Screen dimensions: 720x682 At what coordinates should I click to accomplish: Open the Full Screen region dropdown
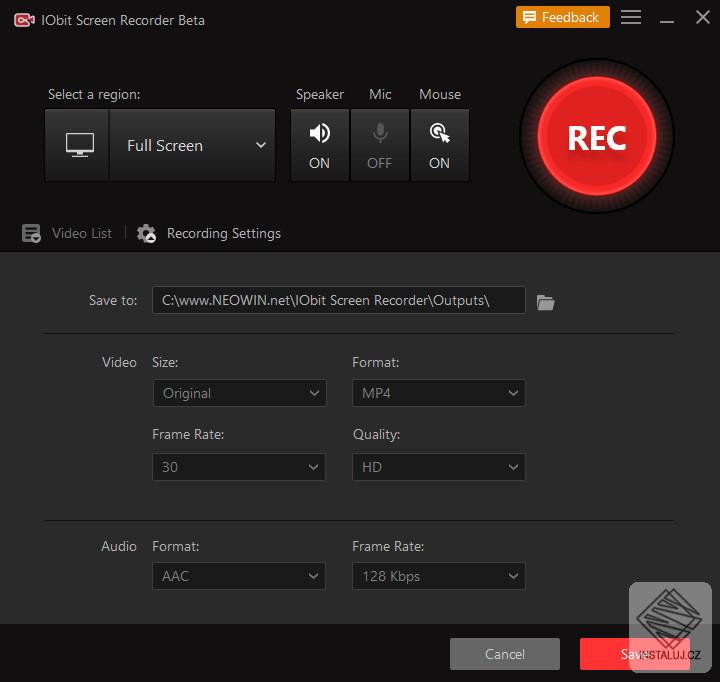[x=192, y=145]
